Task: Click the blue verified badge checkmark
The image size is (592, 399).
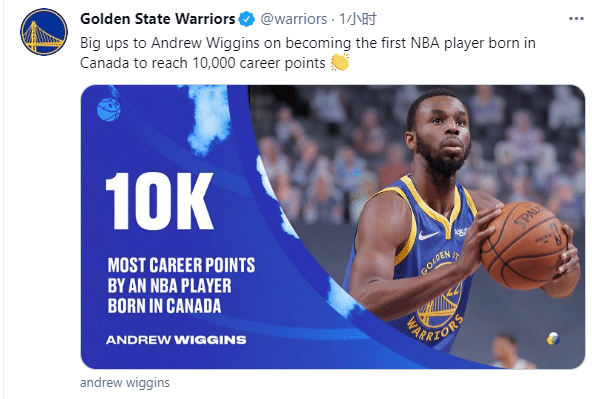Action: [x=247, y=19]
